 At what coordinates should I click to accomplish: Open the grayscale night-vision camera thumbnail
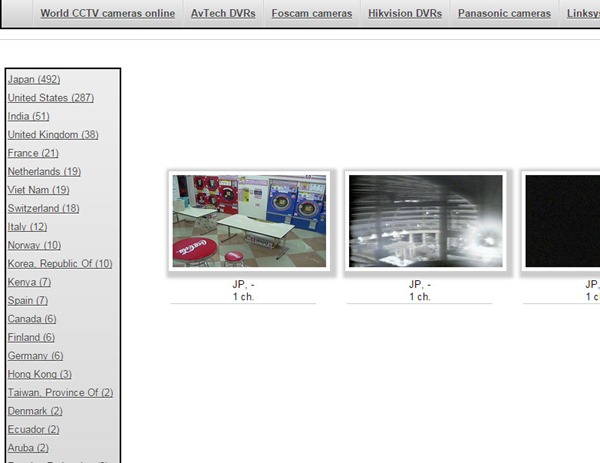[x=426, y=221]
